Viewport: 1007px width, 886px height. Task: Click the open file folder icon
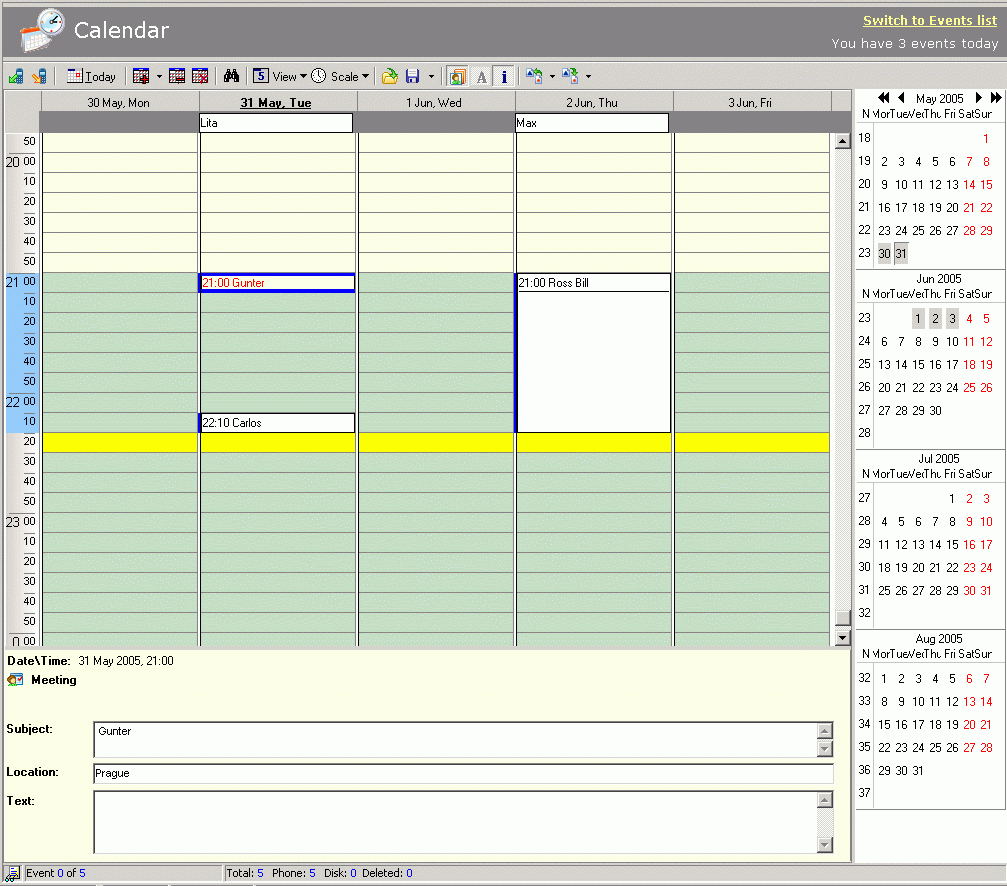(x=390, y=76)
